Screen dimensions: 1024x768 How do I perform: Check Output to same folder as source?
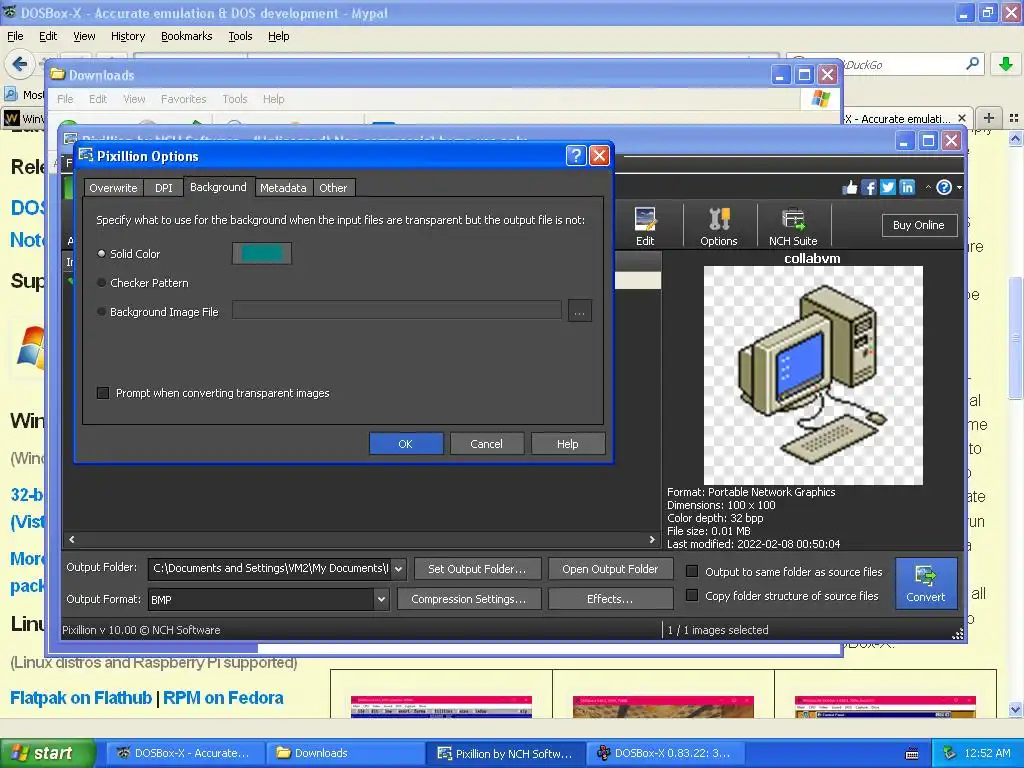click(692, 571)
